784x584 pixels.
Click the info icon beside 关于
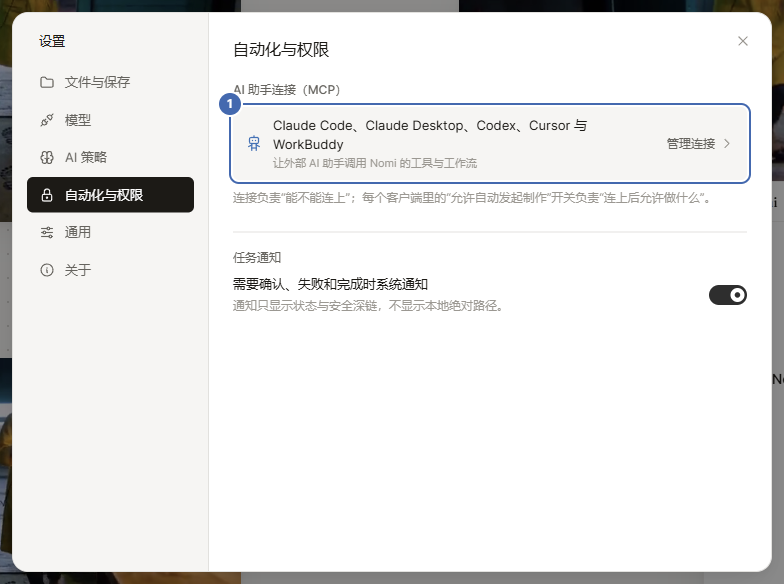point(47,270)
